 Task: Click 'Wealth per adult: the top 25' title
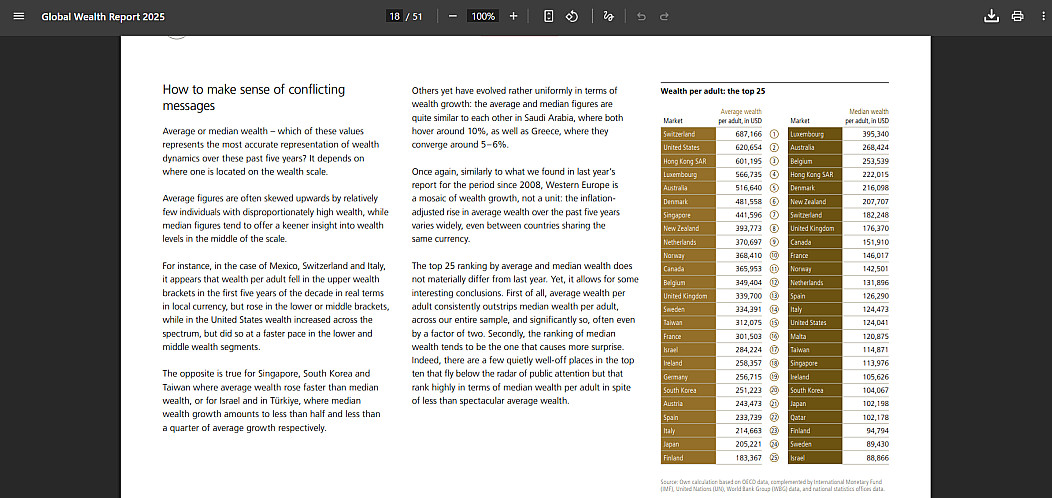tap(713, 91)
